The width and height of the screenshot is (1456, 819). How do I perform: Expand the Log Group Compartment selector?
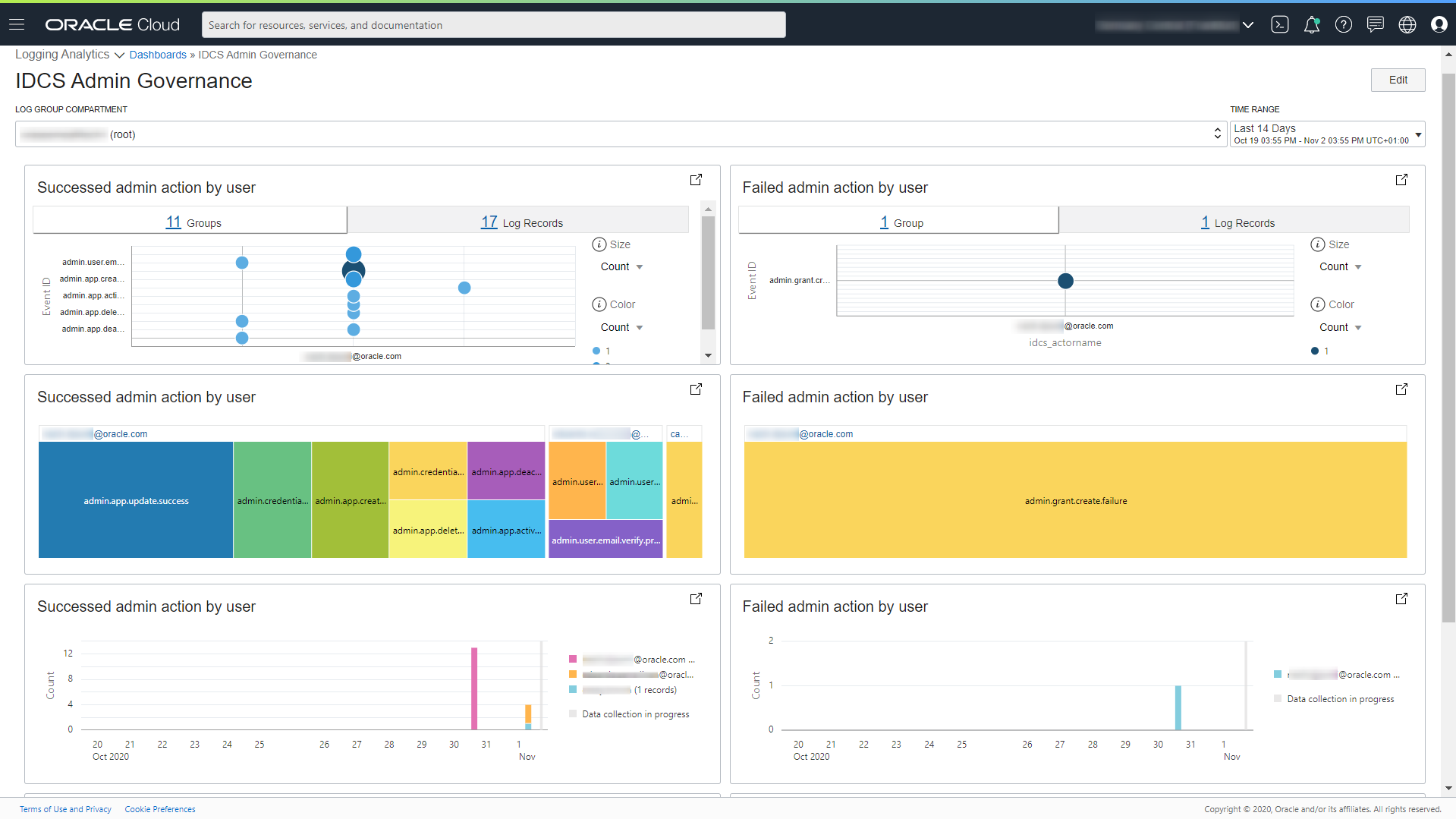click(621, 134)
